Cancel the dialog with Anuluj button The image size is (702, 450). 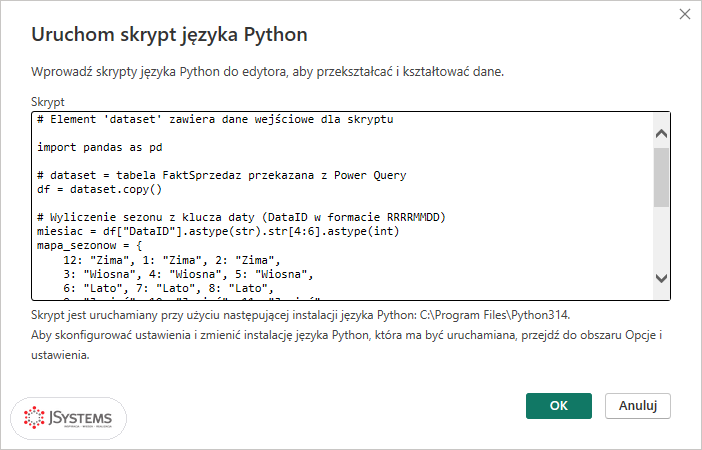[638, 406]
